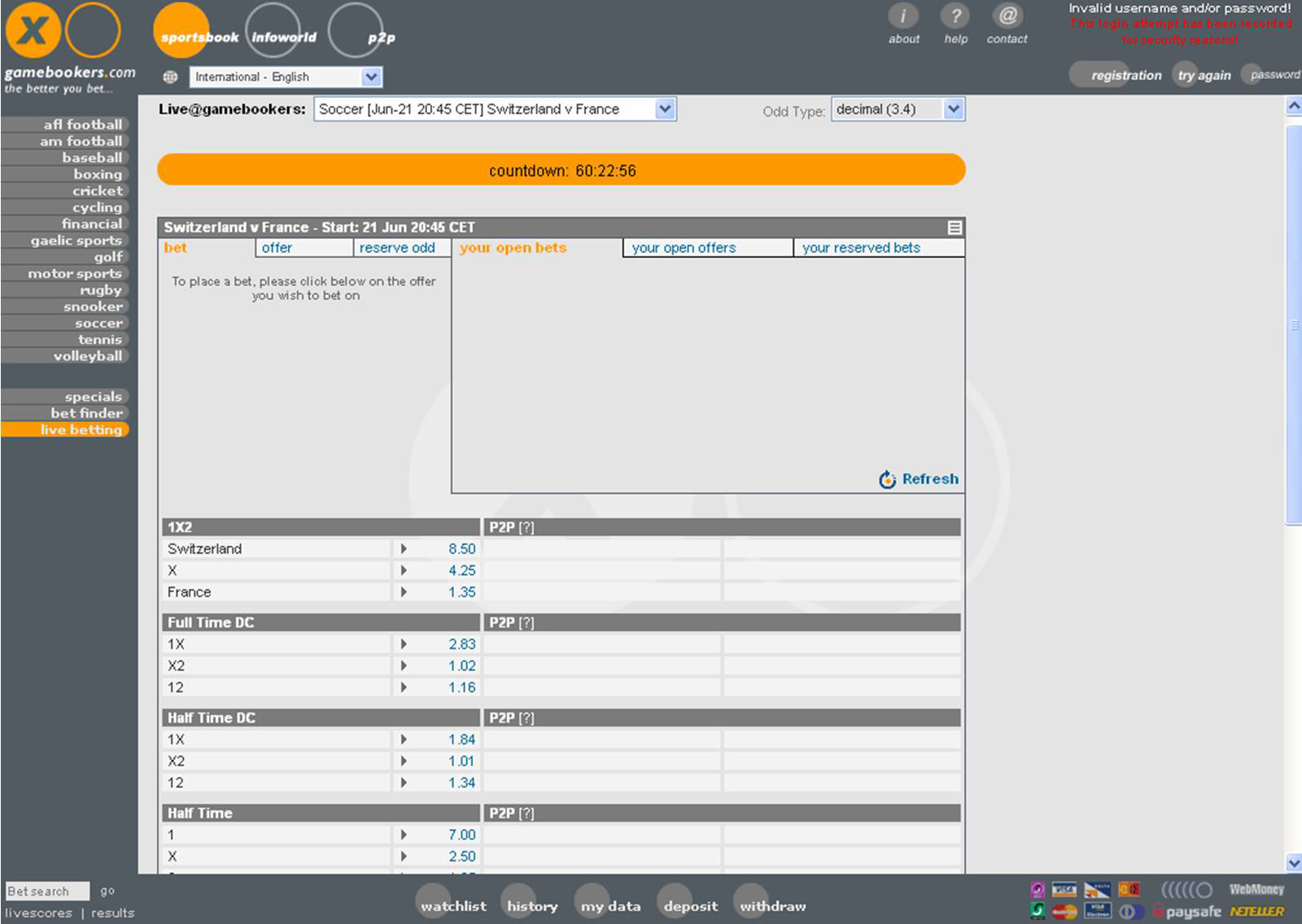This screenshot has width=1302, height=924.
Task: Click the Refresh icon in bets panel
Action: pyautogui.click(x=887, y=479)
